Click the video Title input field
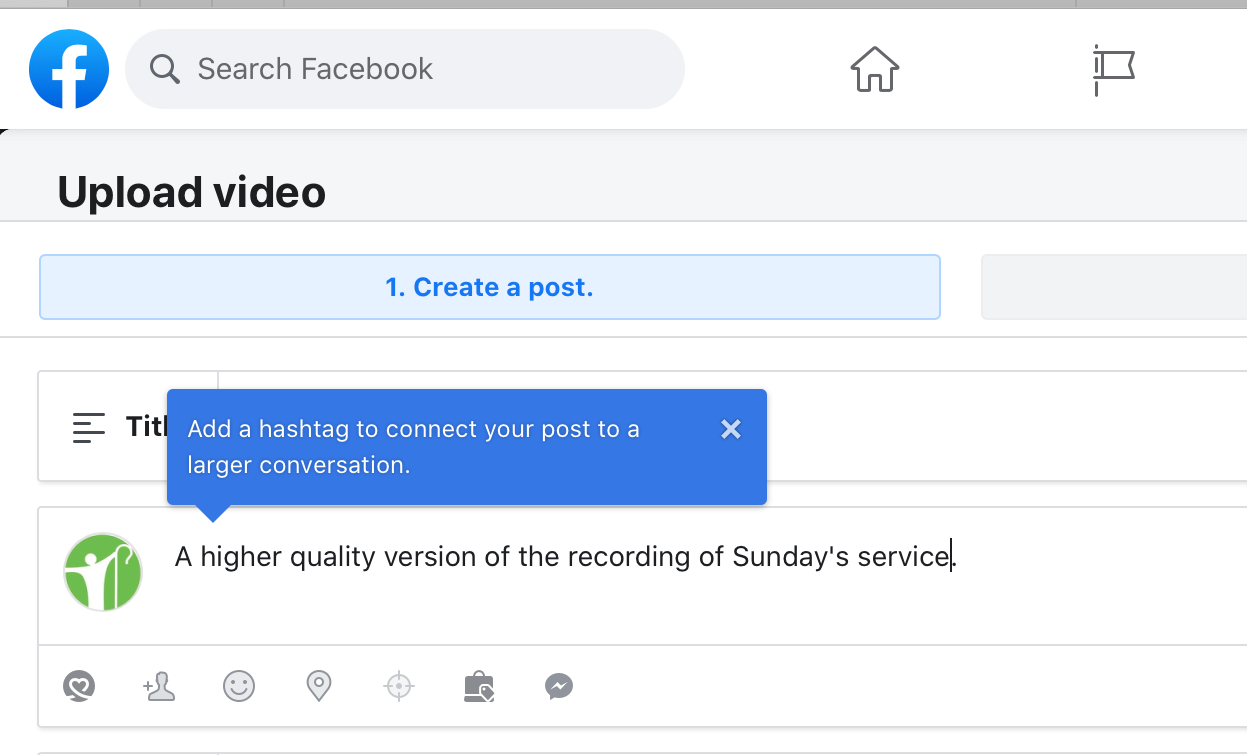Screen dimensions: 1247x755 [1000, 427]
